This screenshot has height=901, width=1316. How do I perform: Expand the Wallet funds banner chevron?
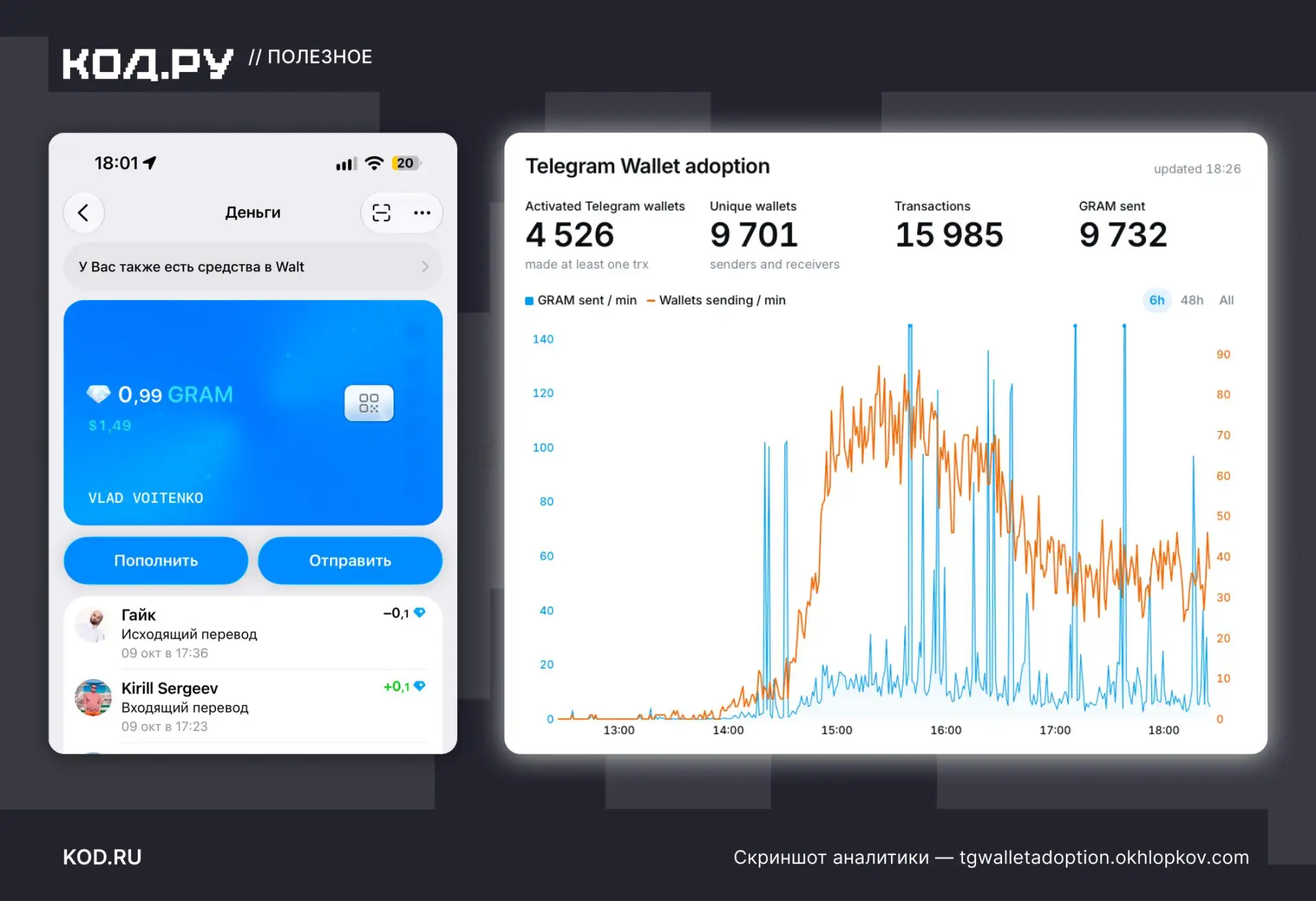pyautogui.click(x=425, y=267)
